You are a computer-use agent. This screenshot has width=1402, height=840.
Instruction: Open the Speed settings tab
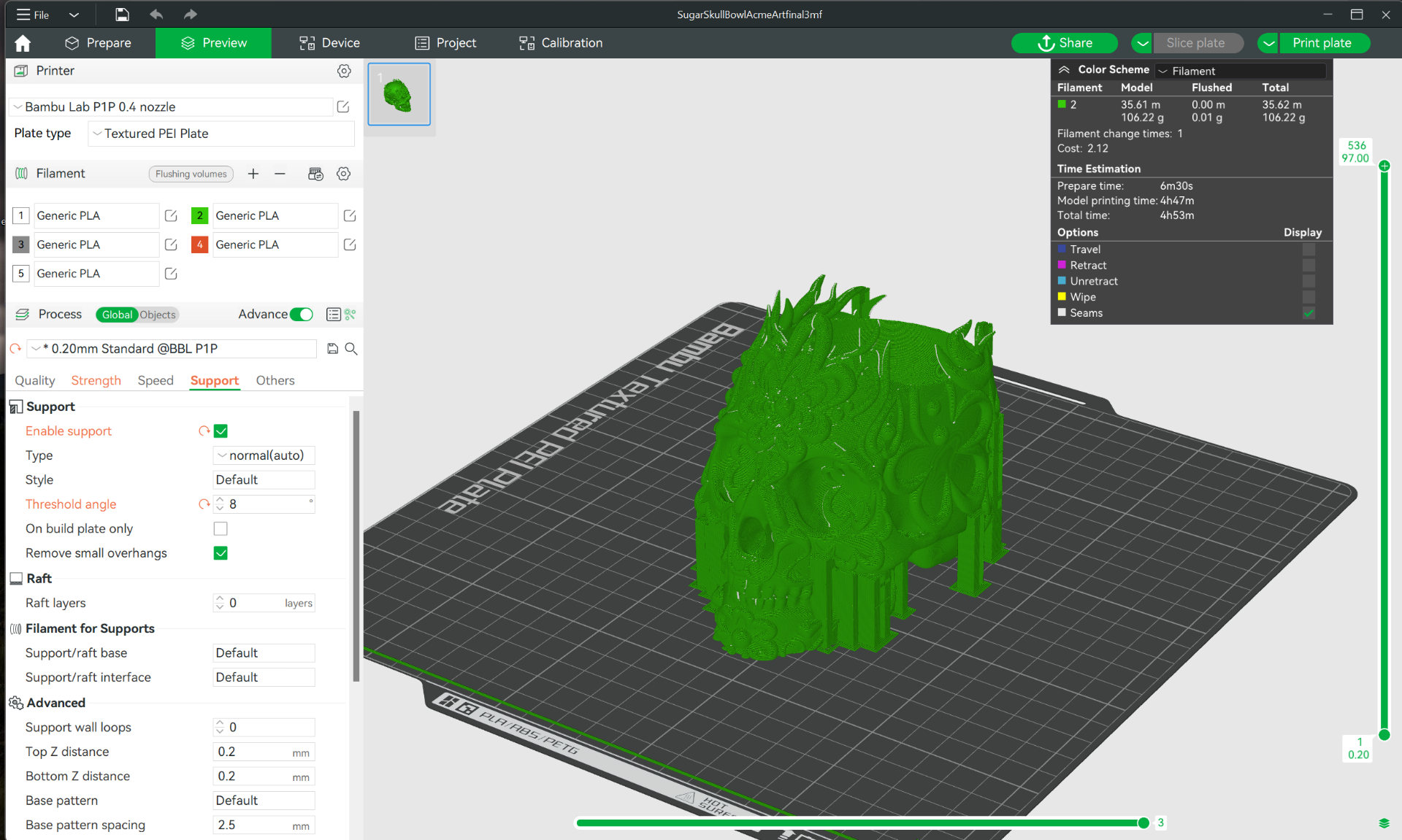coord(156,380)
